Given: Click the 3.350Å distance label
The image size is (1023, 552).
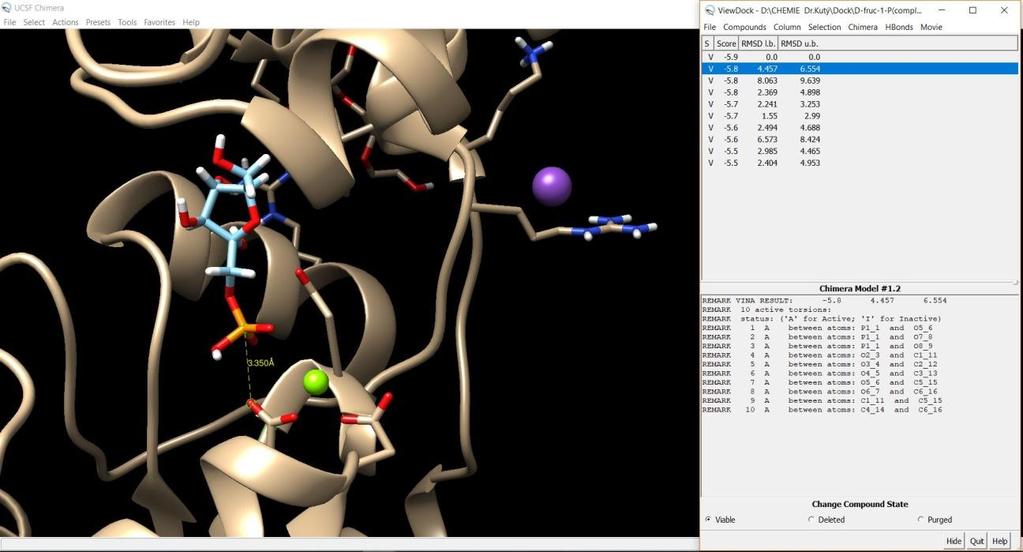Looking at the screenshot, I should click(x=260, y=363).
